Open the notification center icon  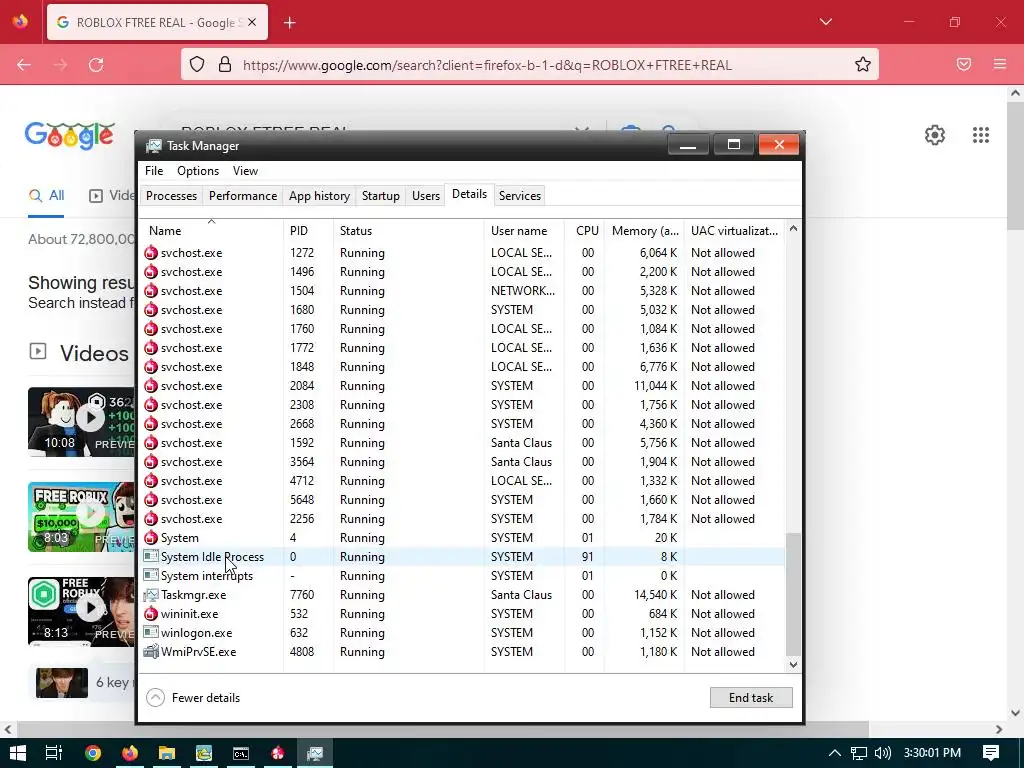pyautogui.click(x=991, y=753)
